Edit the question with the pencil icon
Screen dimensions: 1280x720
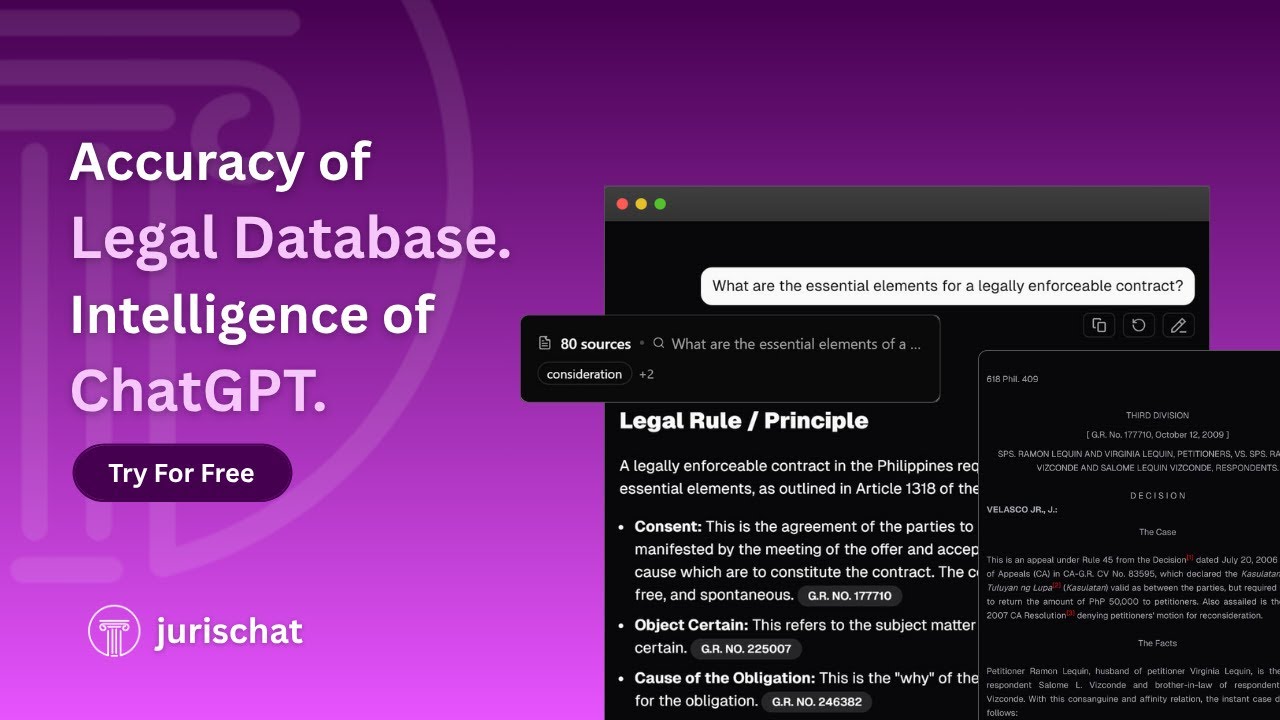click(x=1178, y=325)
